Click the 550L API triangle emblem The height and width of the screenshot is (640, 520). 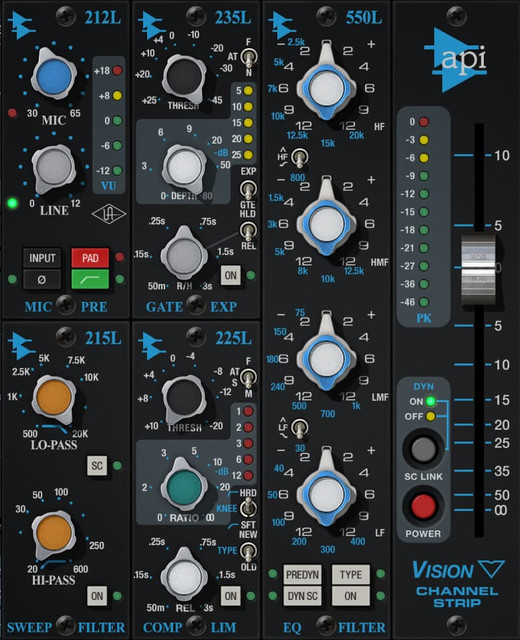point(284,24)
